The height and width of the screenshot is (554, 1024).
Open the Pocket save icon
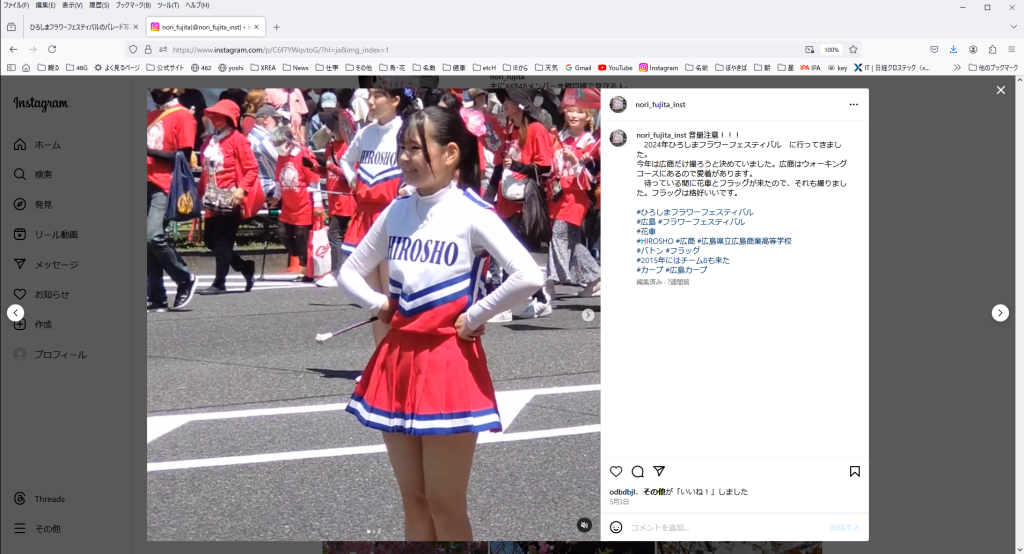click(934, 50)
